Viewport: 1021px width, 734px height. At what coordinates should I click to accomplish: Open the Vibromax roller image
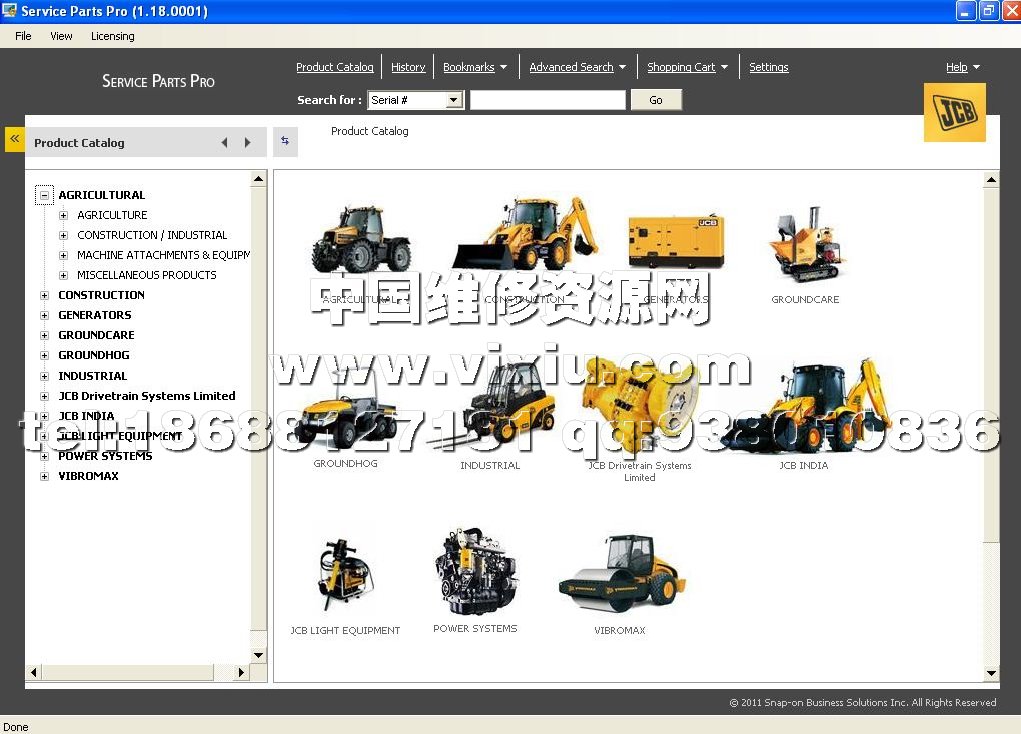[620, 575]
